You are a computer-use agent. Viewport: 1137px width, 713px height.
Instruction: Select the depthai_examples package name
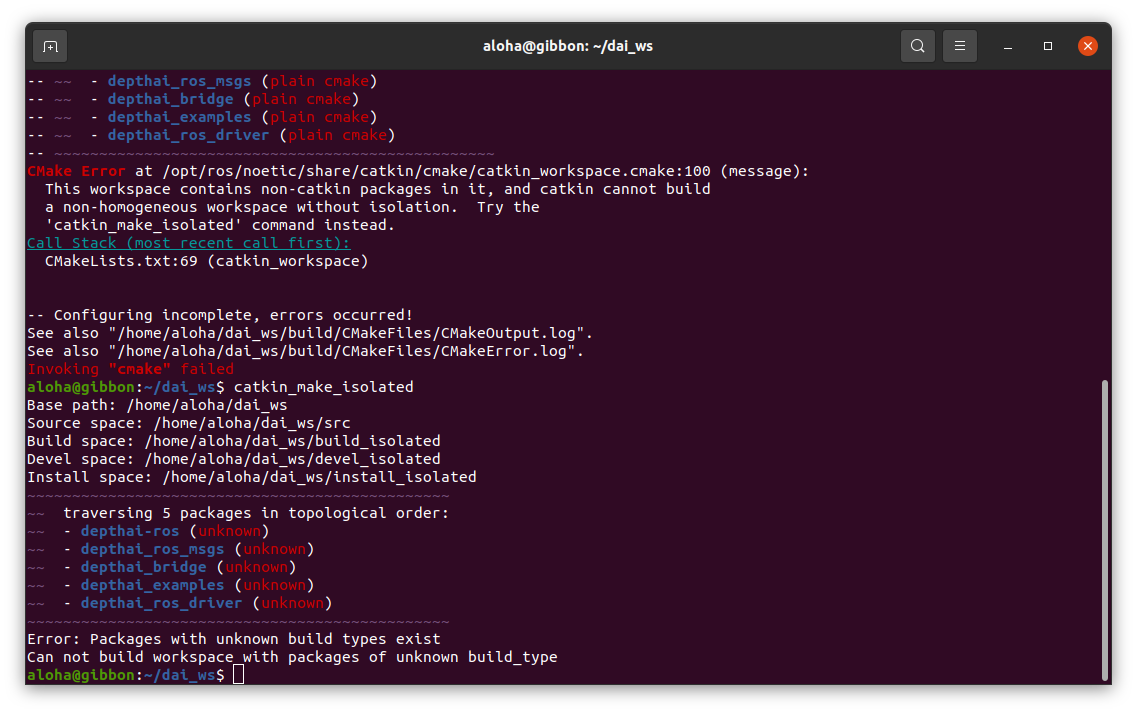[x=146, y=584]
